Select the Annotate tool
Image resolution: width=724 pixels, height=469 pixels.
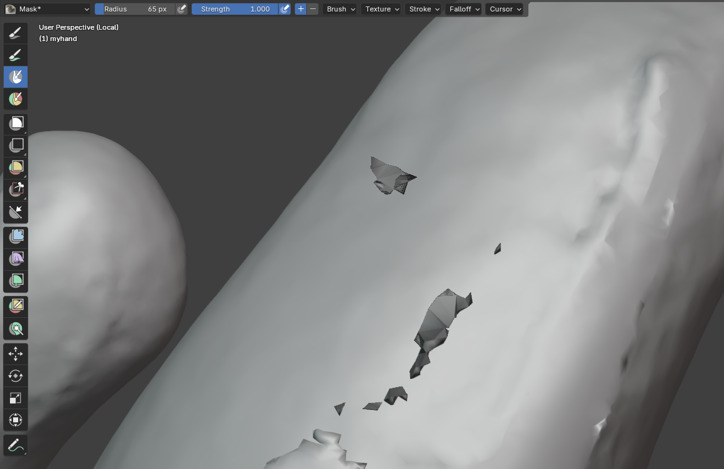click(x=16, y=445)
